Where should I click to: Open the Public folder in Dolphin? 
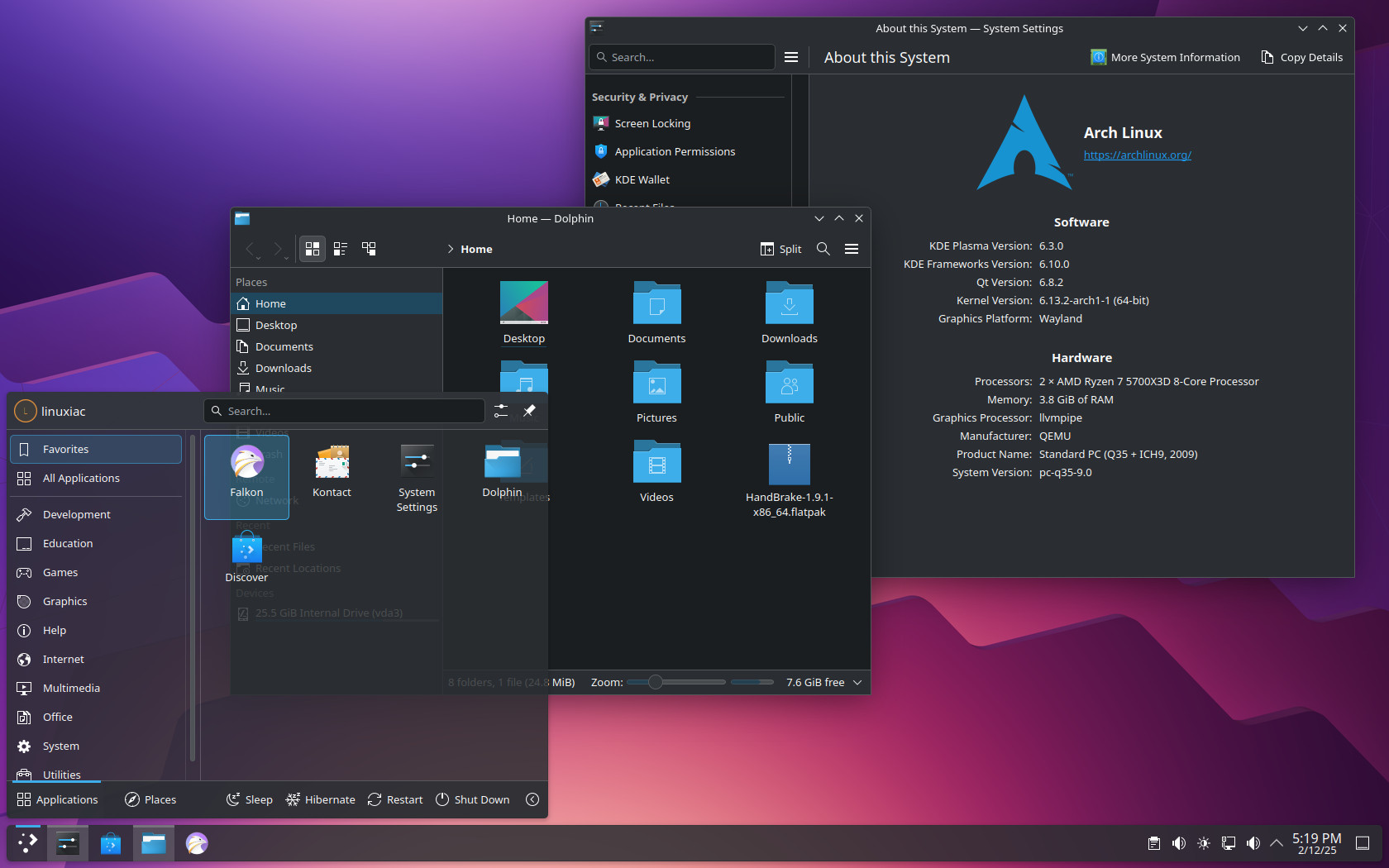790,392
